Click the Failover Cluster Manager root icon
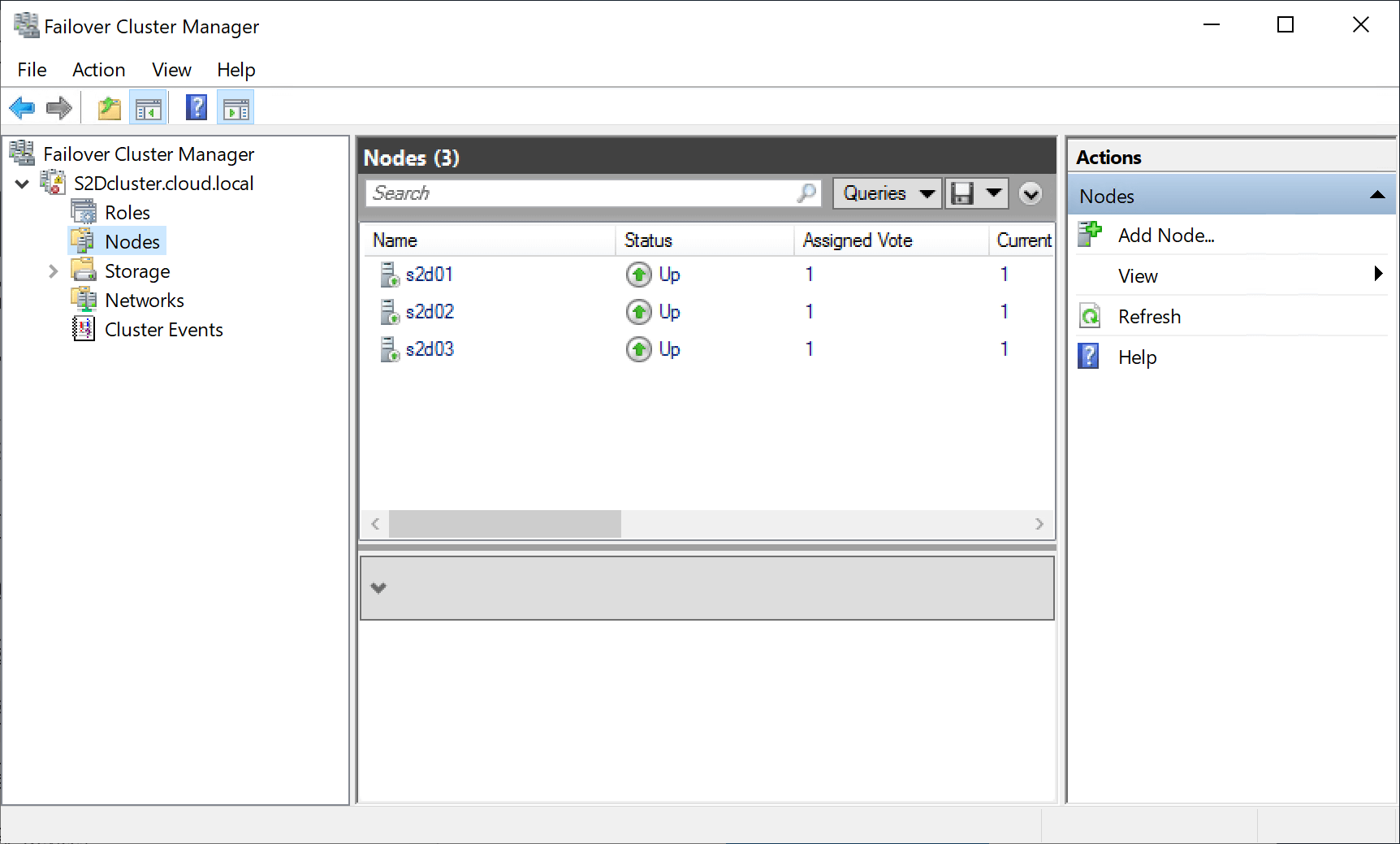 tap(22, 153)
